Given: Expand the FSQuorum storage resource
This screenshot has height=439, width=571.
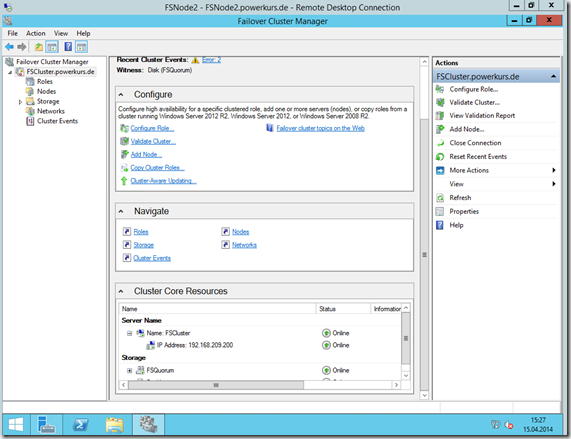Looking at the screenshot, I should coord(129,371).
